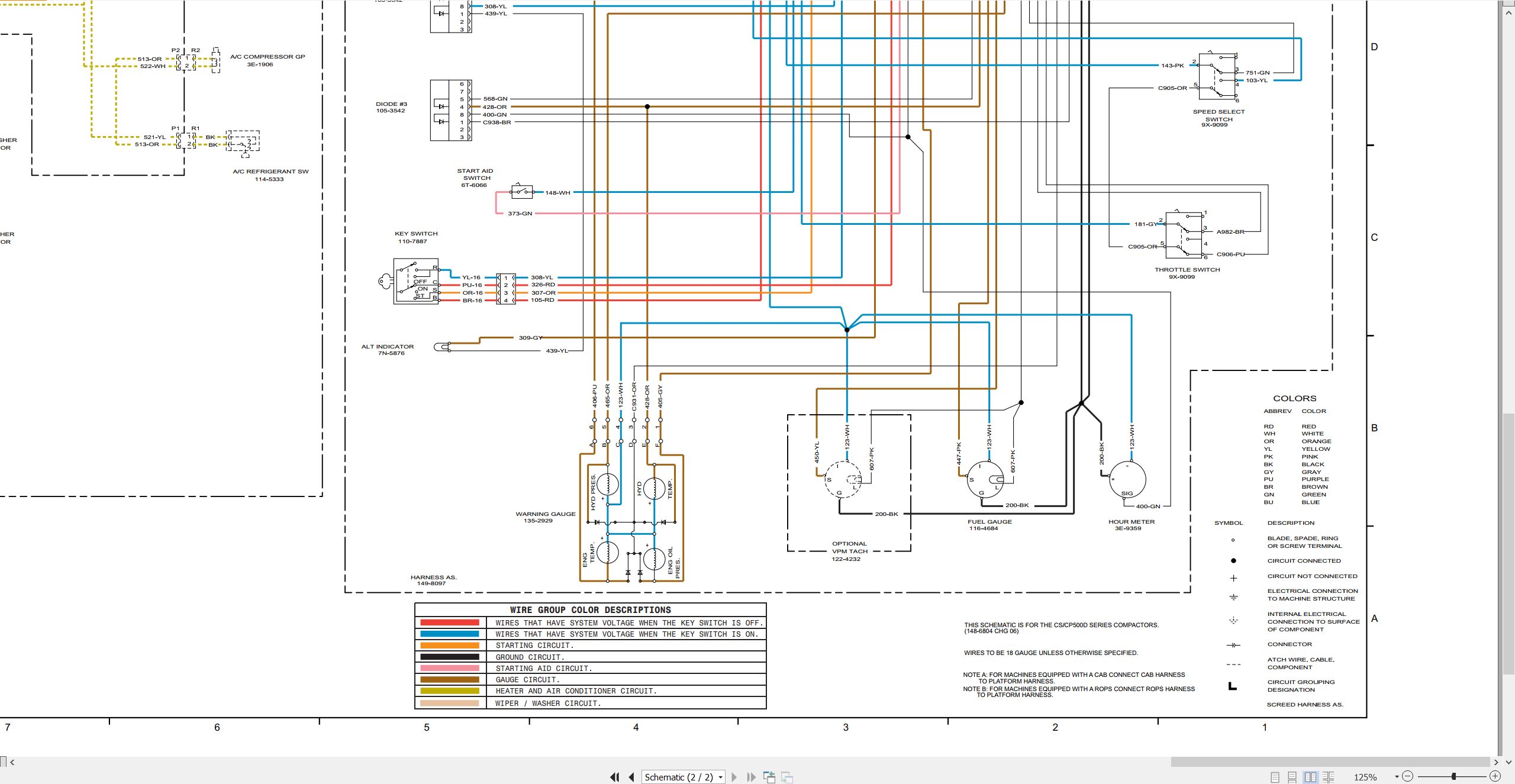Image resolution: width=1515 pixels, height=784 pixels.
Task: Click the 'FUEL GAUGE' label
Action: coord(989,522)
